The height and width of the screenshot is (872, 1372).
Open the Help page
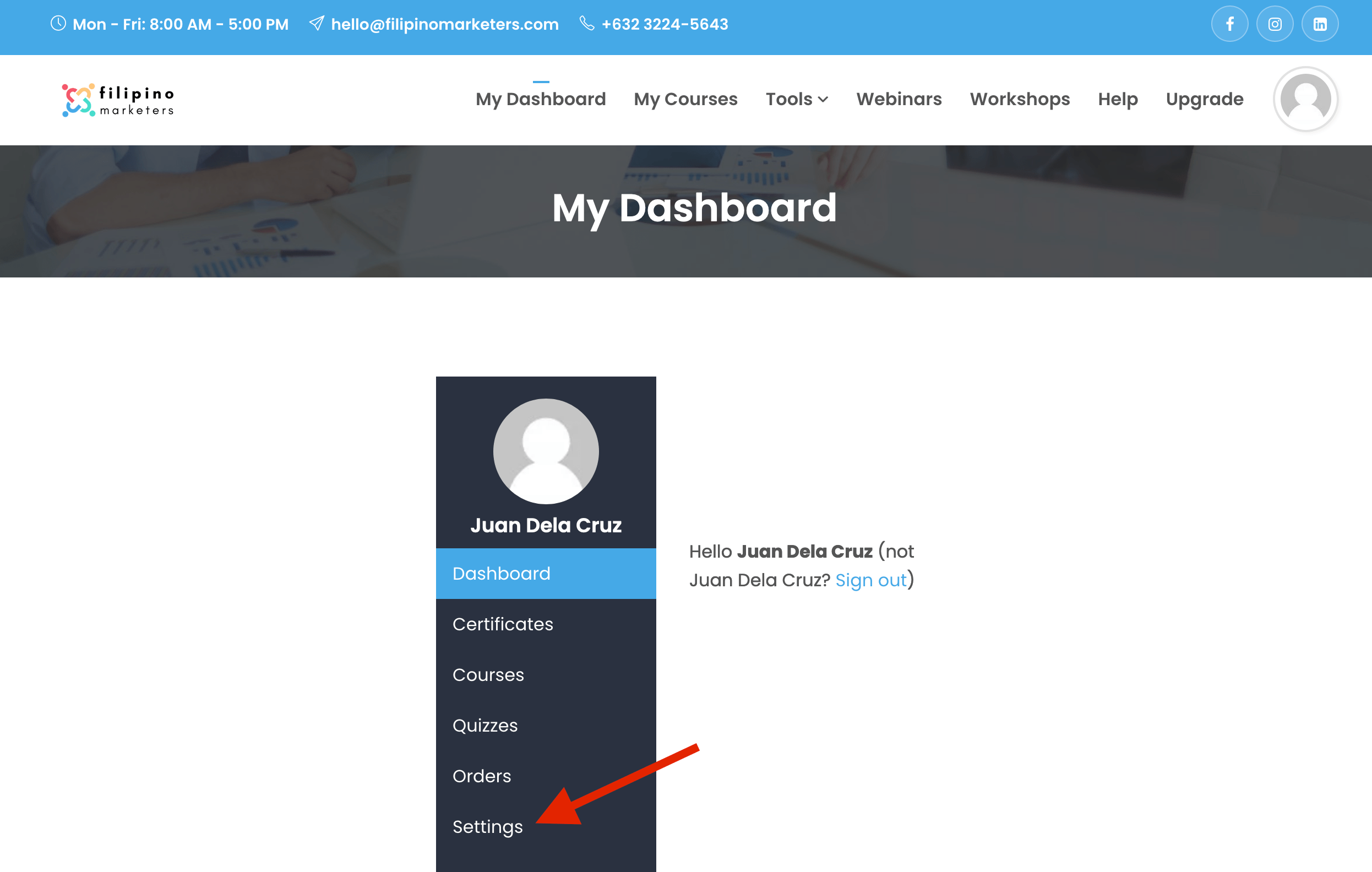tap(1117, 99)
